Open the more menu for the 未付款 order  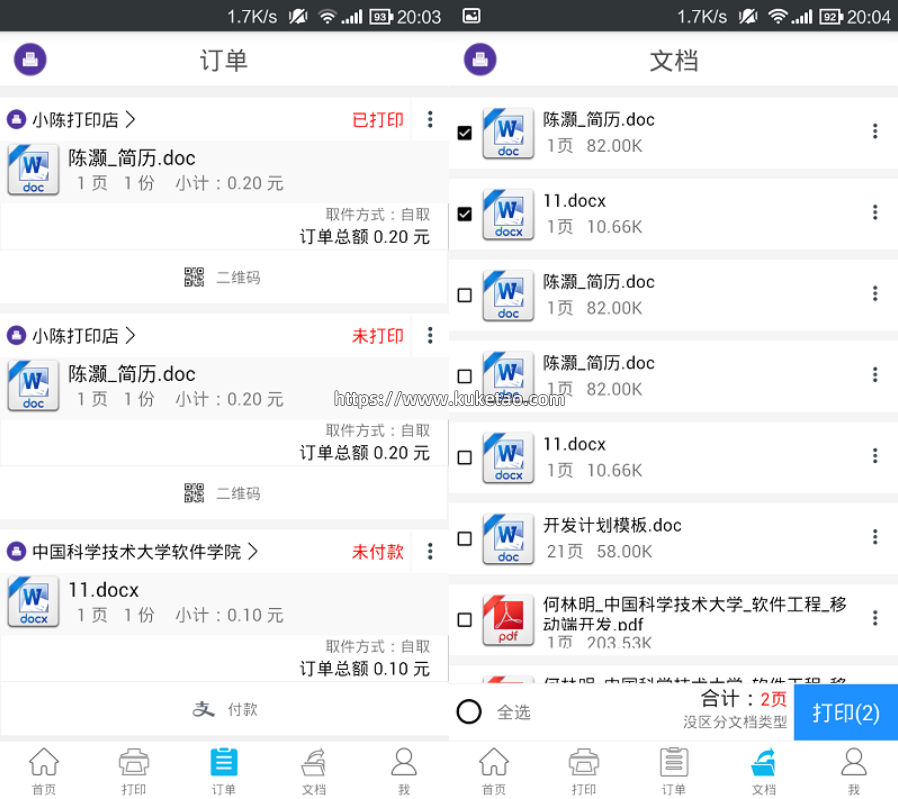pyautogui.click(x=430, y=551)
